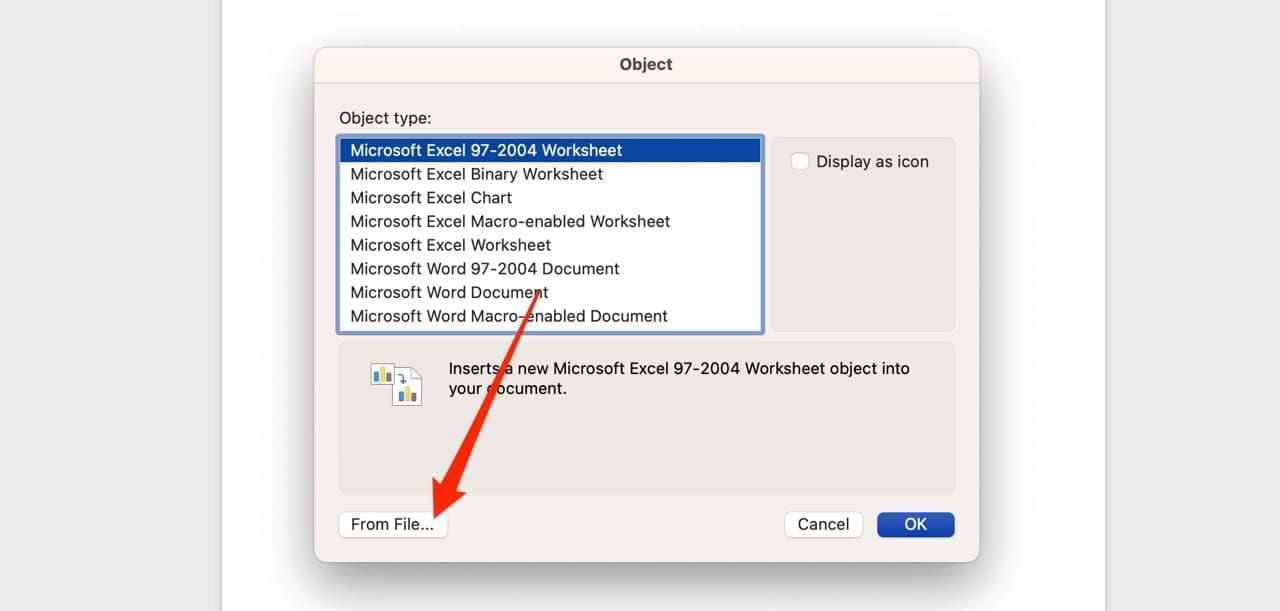This screenshot has width=1280, height=611.
Task: Select Microsoft Excel Chart from object list
Action: tap(431, 198)
